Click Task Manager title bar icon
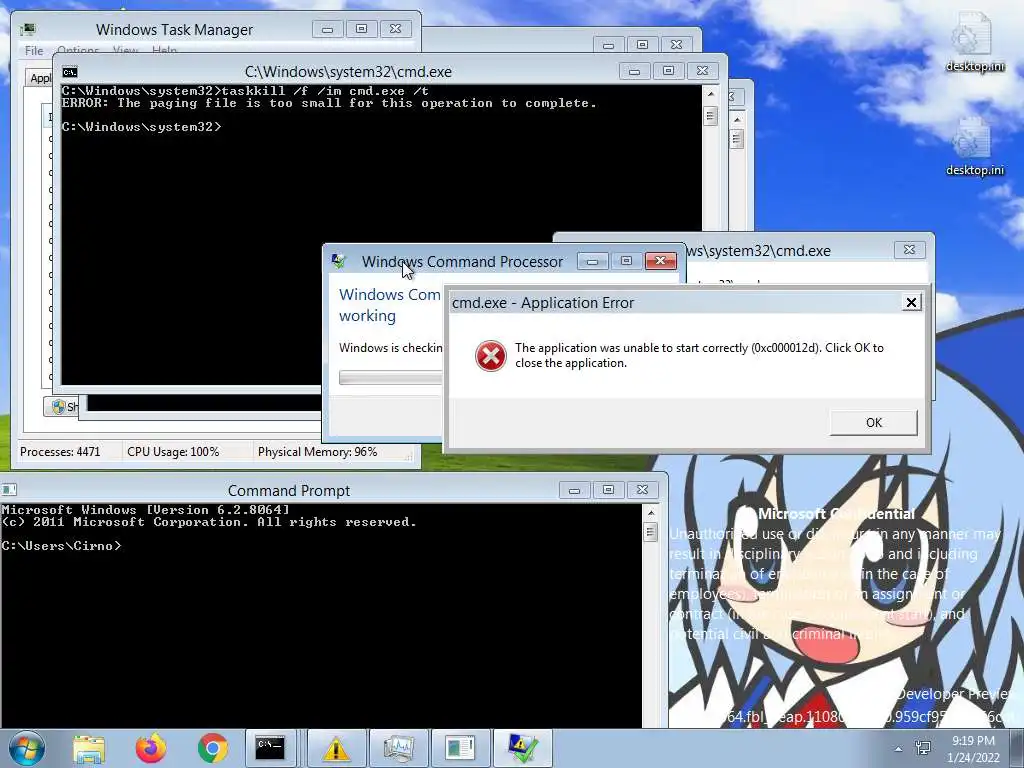The height and width of the screenshot is (768, 1024). tap(27, 29)
